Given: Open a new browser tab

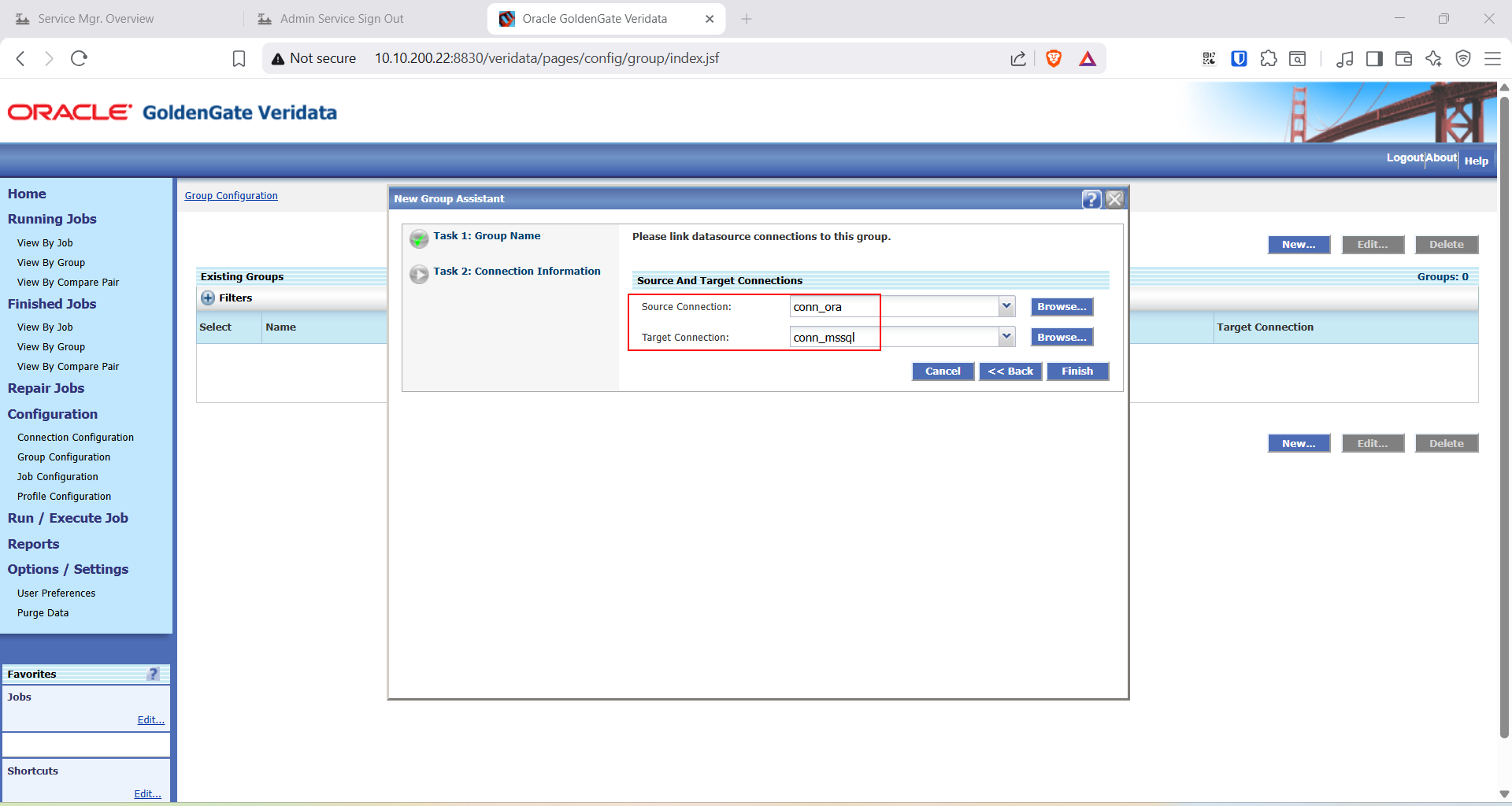Looking at the screenshot, I should pos(747,19).
